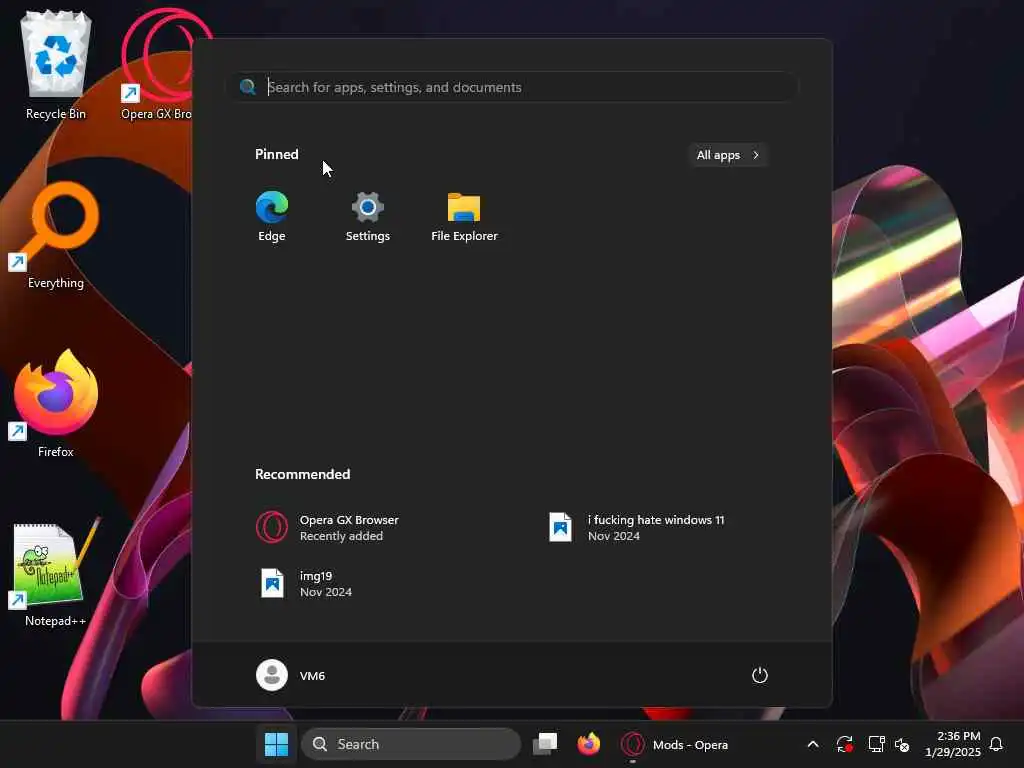Click the search magnifier in Start menu

248,87
